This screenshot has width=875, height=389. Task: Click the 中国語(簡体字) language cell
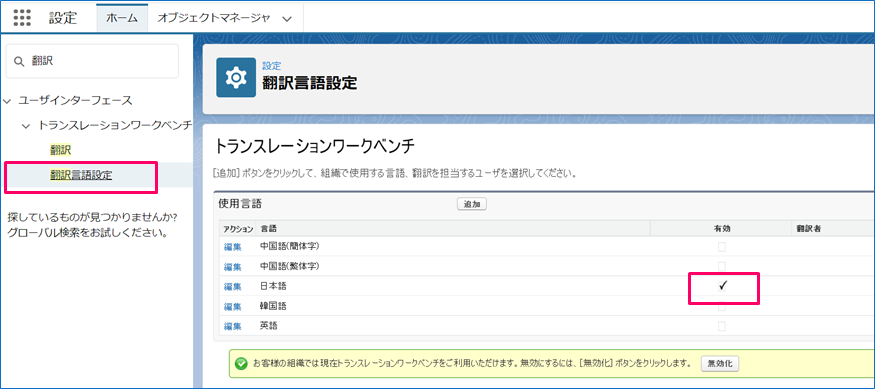[x=290, y=246]
